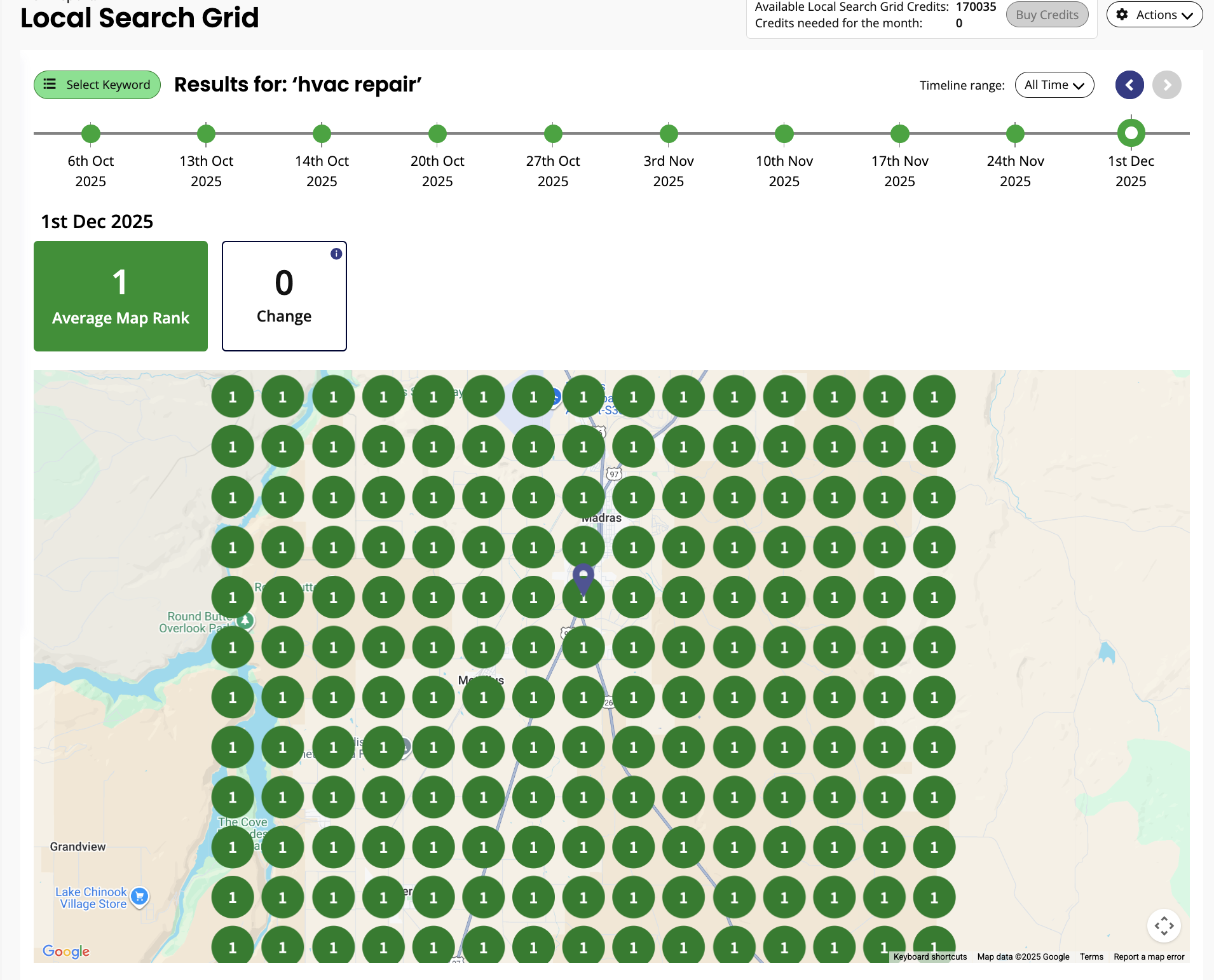Click the next timeline page arrow
This screenshot has height=980, width=1214.
1167,85
